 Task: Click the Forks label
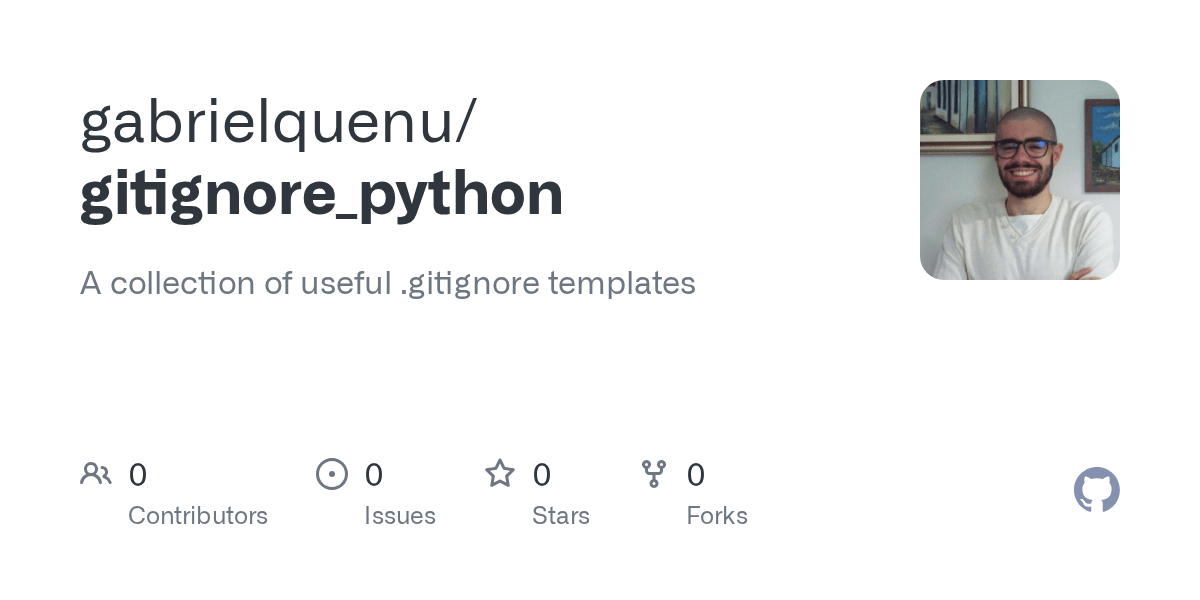717,516
